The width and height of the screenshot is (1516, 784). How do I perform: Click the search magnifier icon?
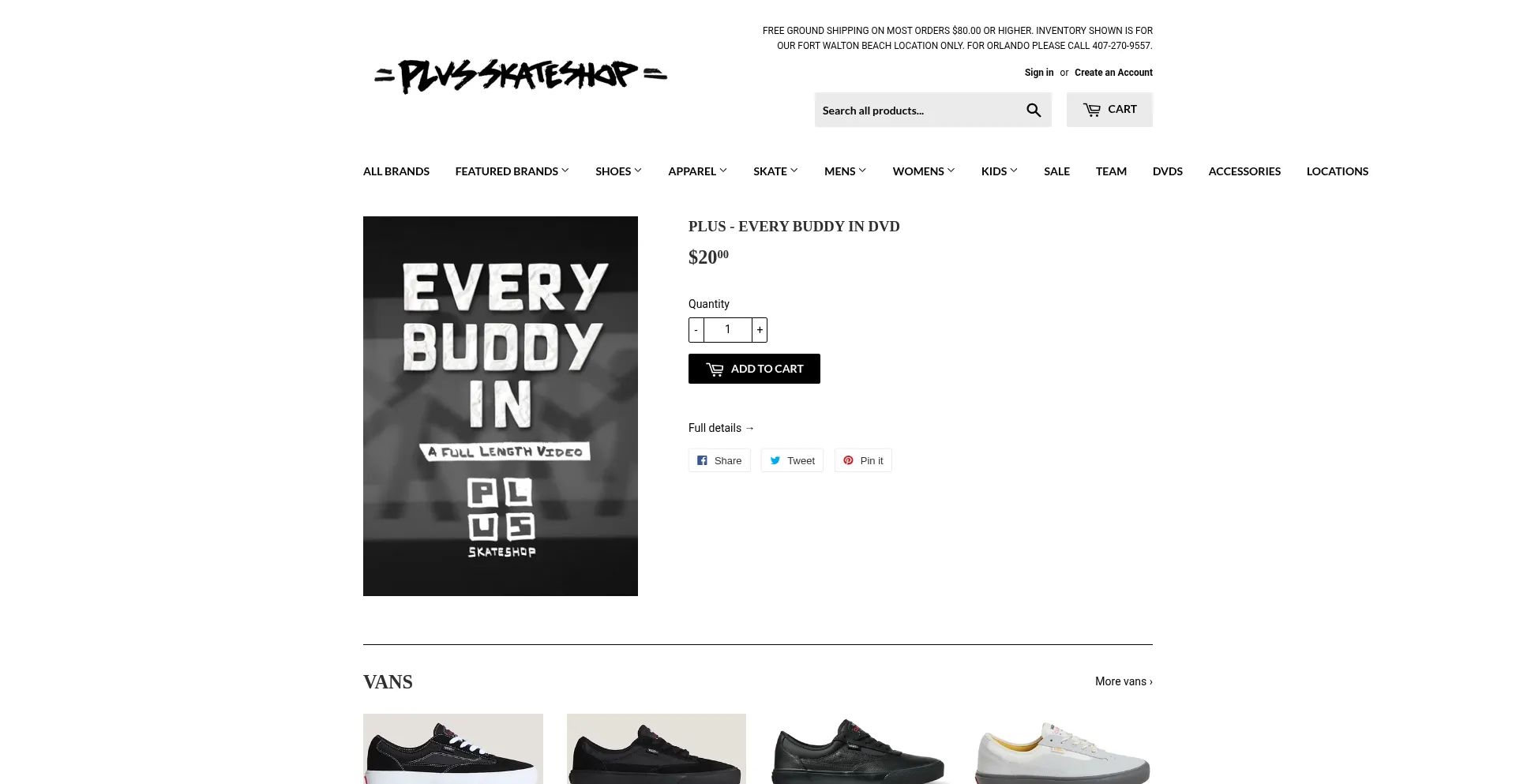pos(1033,111)
